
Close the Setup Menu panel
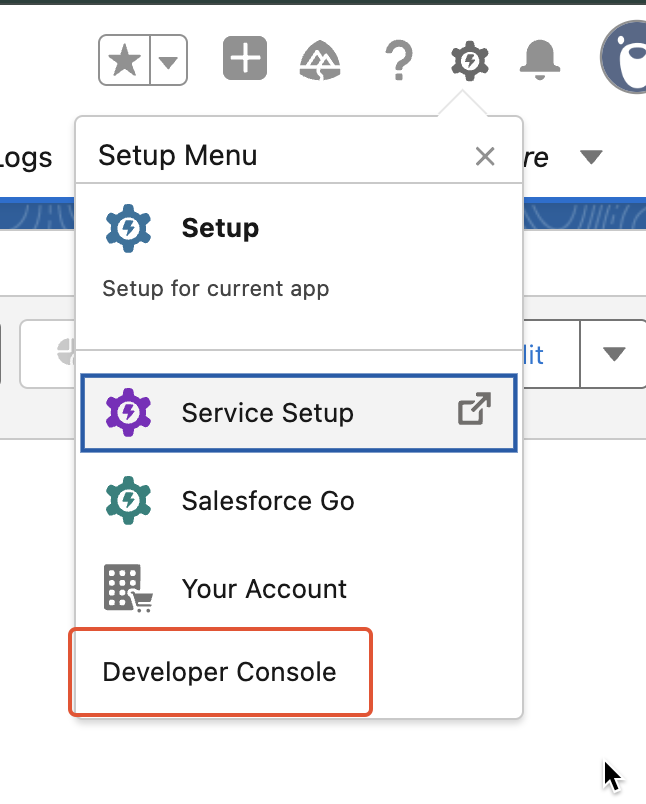point(485,156)
